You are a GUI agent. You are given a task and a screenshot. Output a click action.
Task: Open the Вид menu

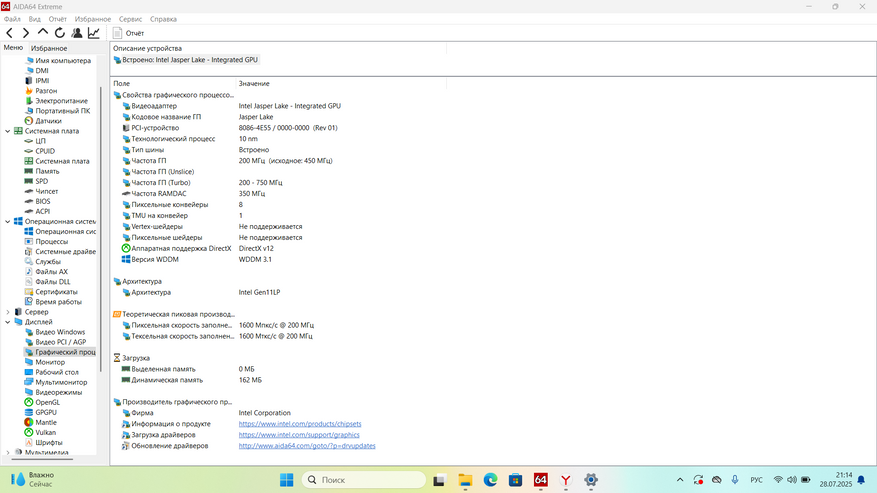click(x=35, y=19)
